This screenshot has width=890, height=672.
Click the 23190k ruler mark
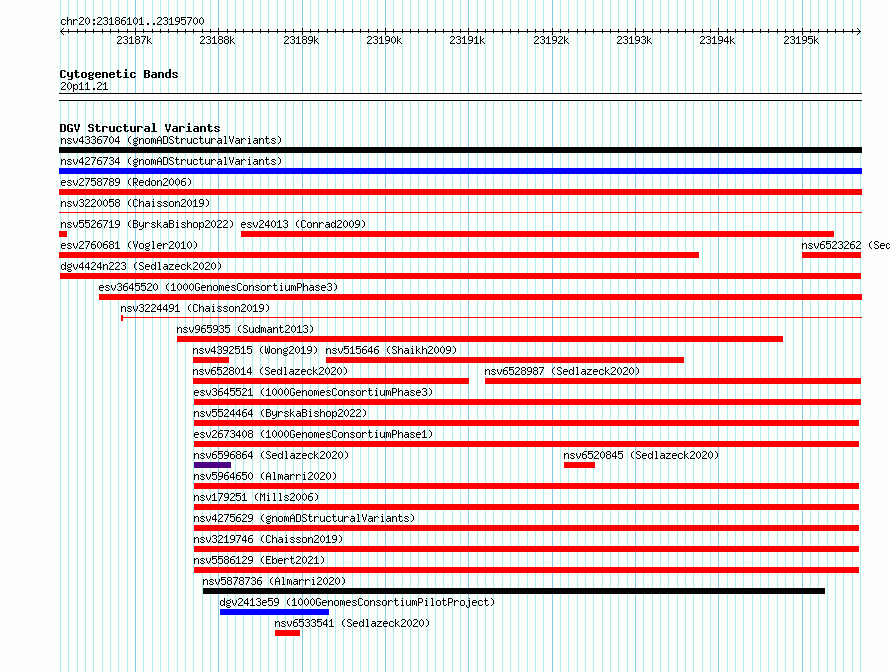384,40
